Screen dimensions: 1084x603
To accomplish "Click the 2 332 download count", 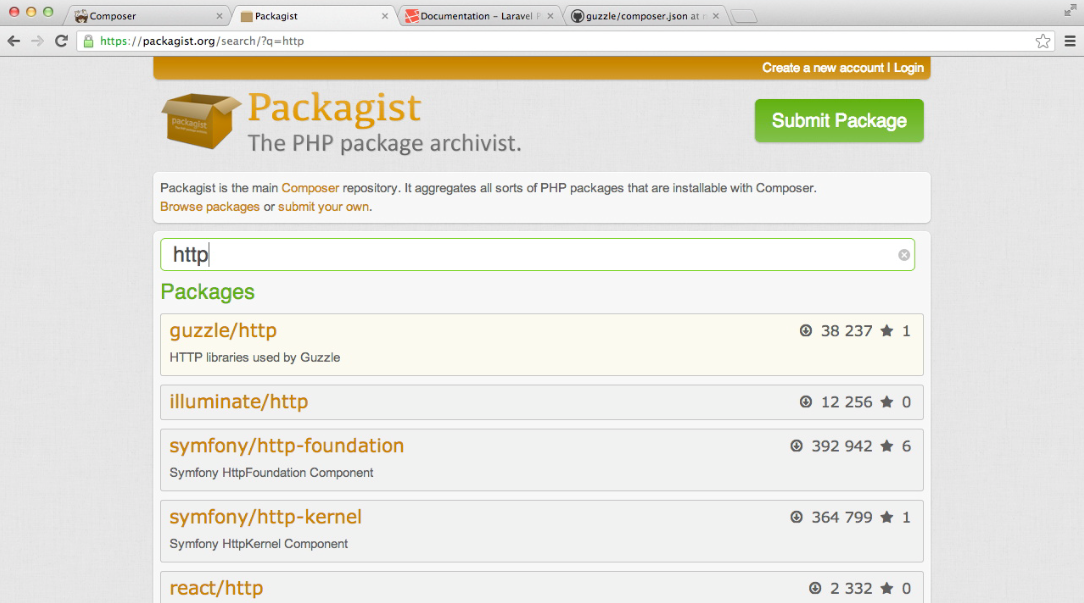I will 851,588.
